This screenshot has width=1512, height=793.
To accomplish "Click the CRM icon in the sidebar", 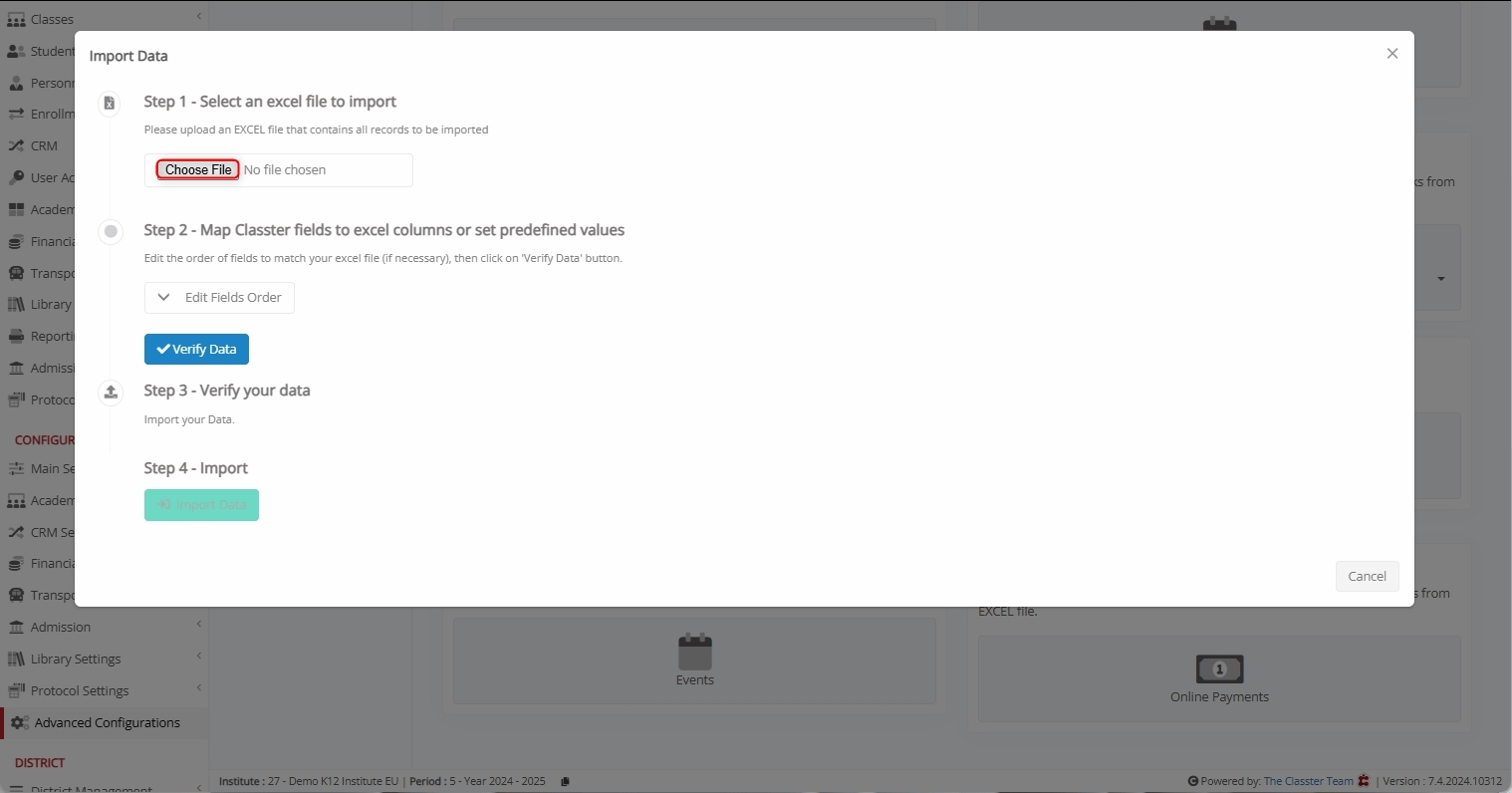I will [x=16, y=146].
